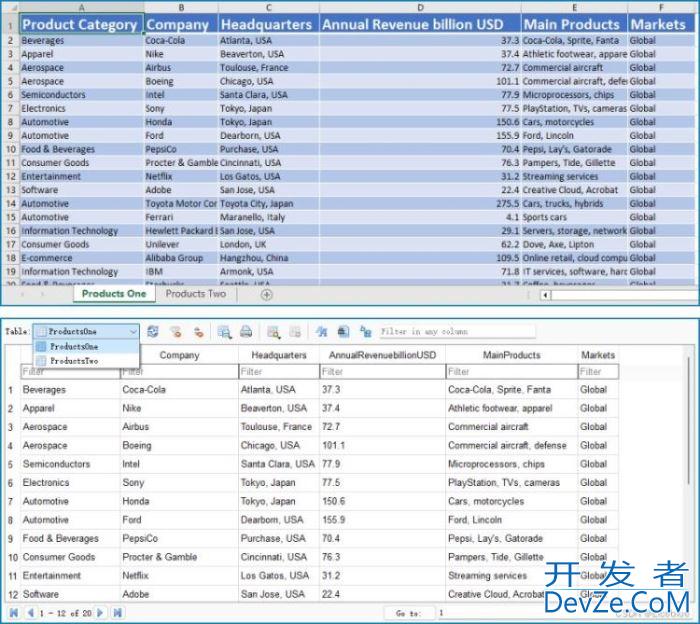Image resolution: width=700 pixels, height=624 pixels.
Task: Click the Markets column filter box
Action: point(598,371)
